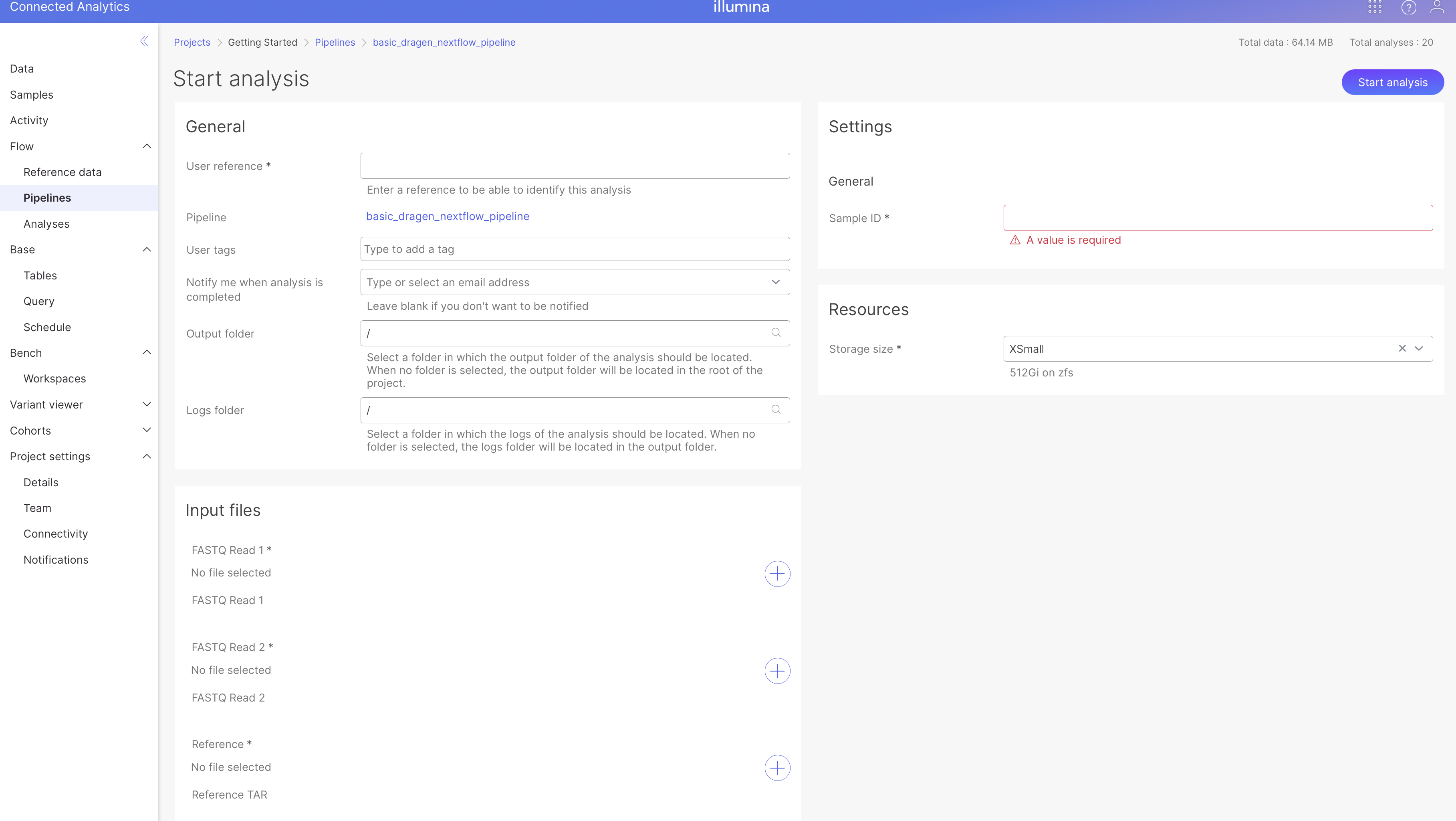Click search icon in Logs folder field
Screen dimensions: 1456x821
[776, 410]
